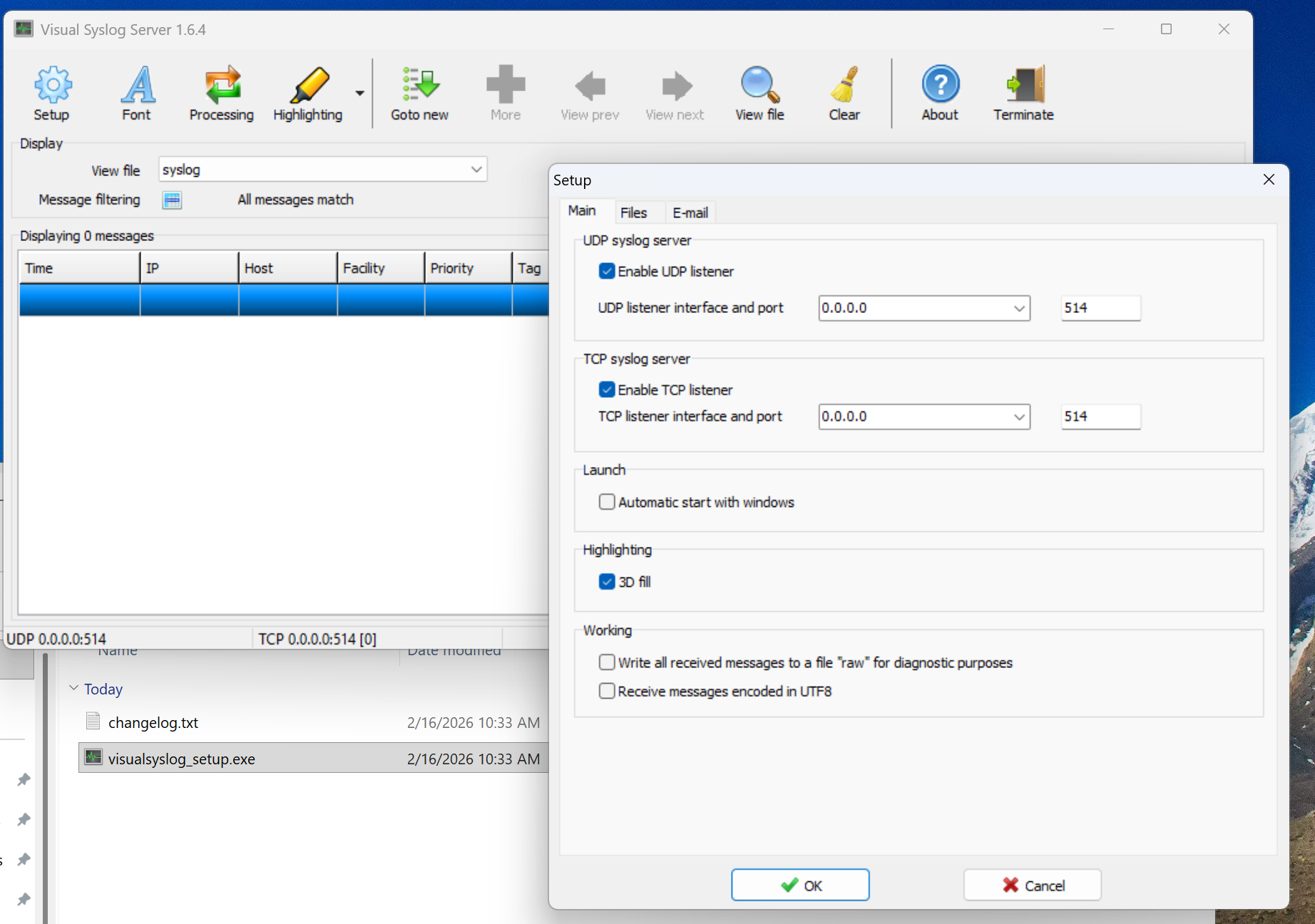Expand TCP listener interface dropdown
1315x924 pixels.
tap(1019, 416)
